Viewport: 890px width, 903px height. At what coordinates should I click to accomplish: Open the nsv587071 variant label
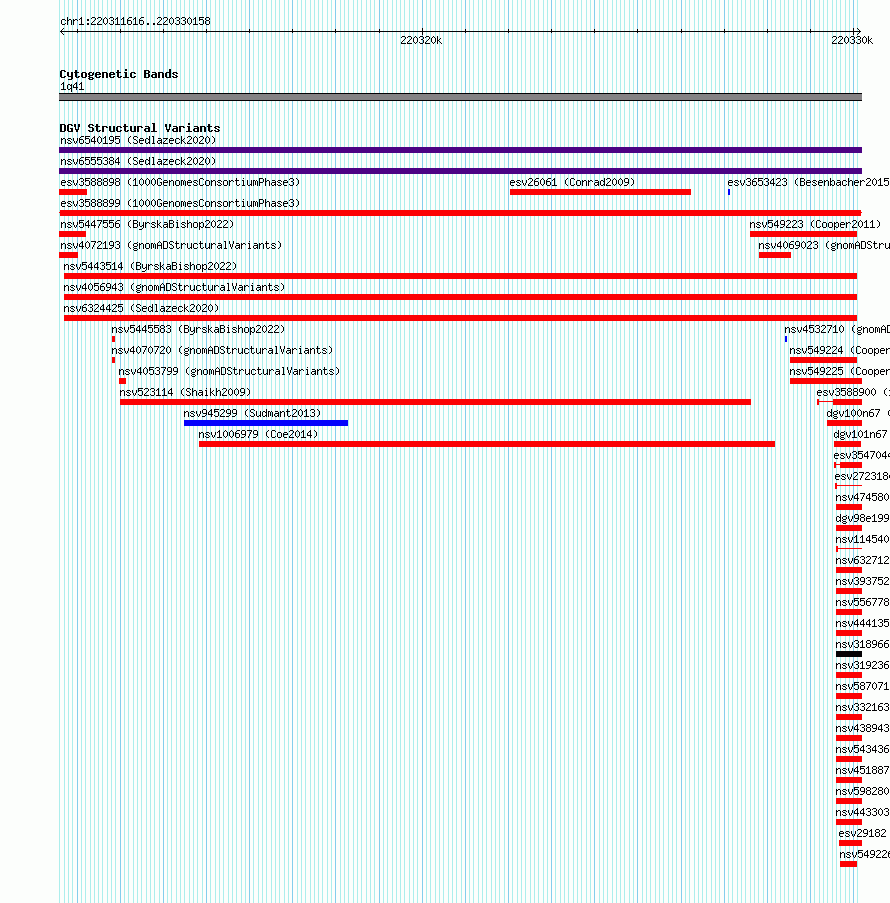pyautogui.click(x=862, y=687)
